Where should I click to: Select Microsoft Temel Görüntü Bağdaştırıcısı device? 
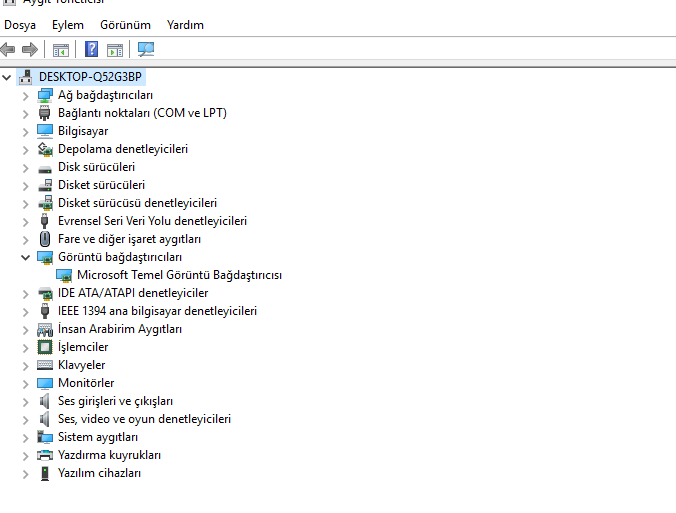click(179, 275)
